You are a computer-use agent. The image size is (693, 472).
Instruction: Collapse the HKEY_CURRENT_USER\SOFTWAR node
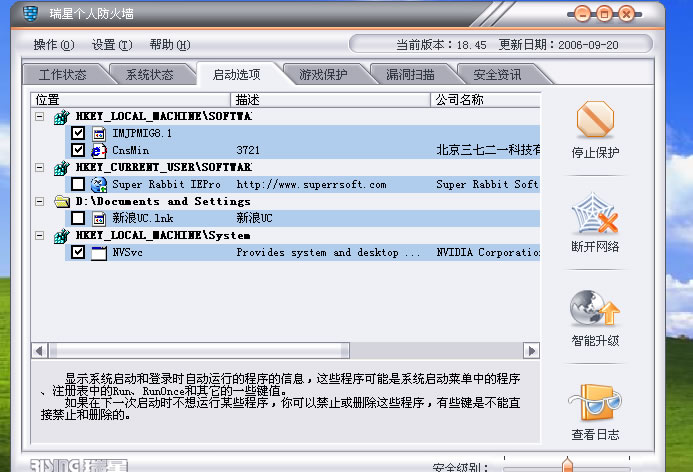pos(39,167)
